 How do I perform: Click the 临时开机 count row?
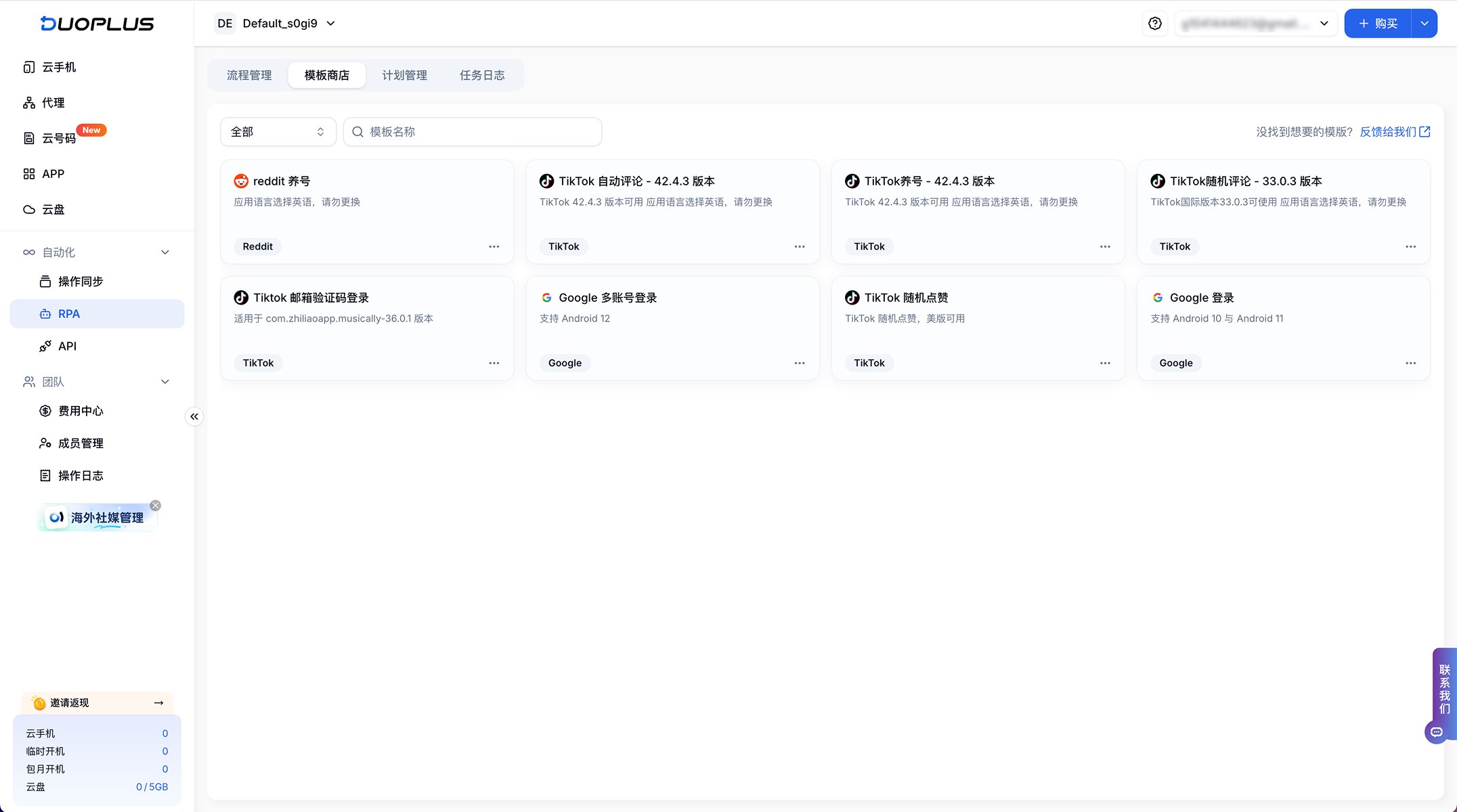[x=97, y=751]
